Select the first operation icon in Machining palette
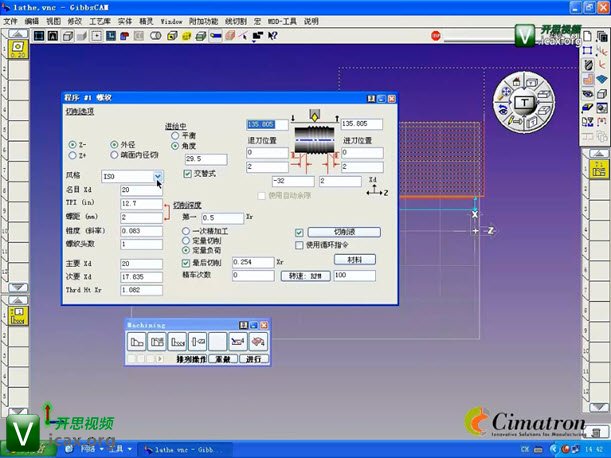 pyautogui.click(x=138, y=341)
